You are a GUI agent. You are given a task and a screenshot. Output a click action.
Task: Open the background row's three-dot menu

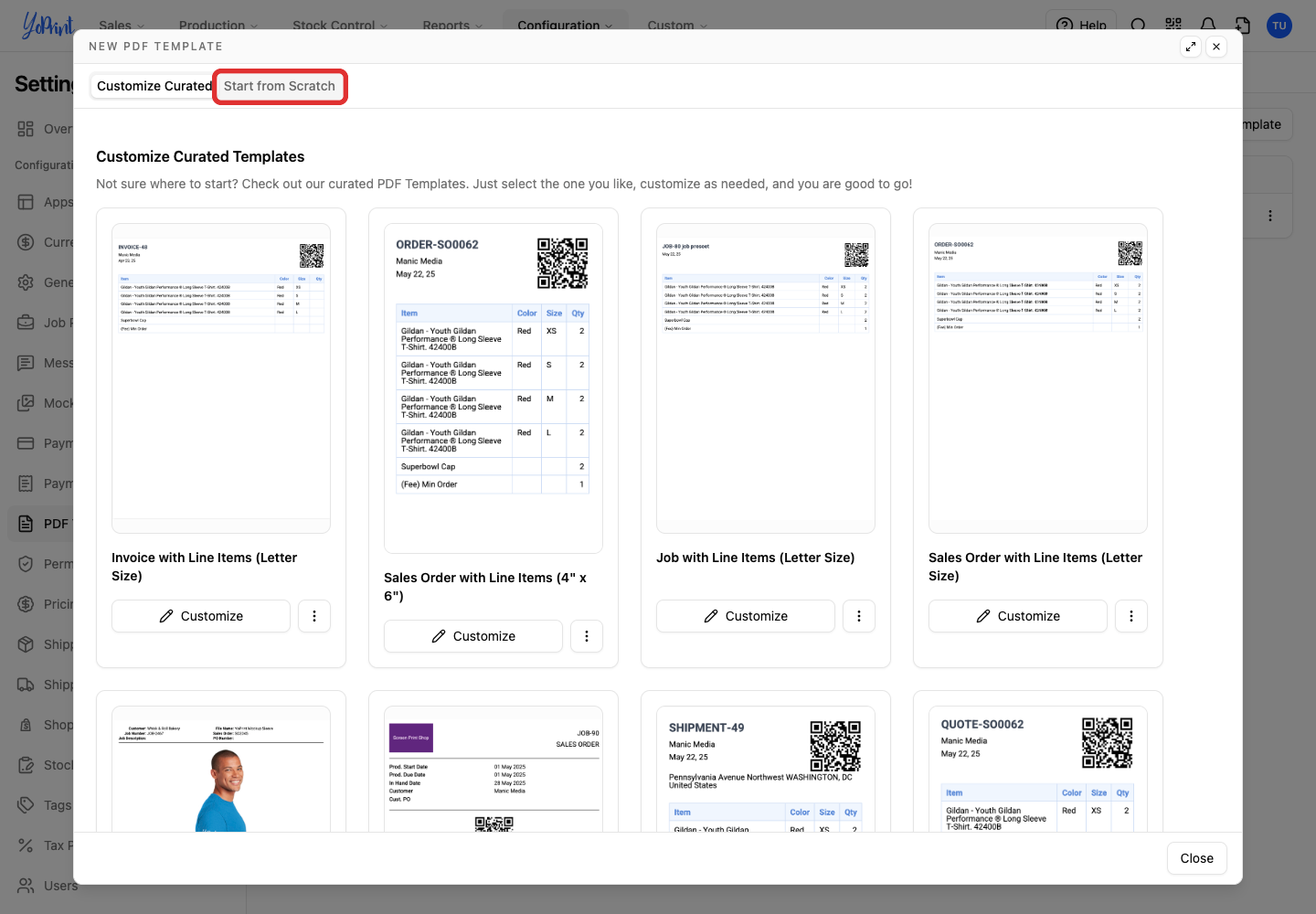point(1270,216)
